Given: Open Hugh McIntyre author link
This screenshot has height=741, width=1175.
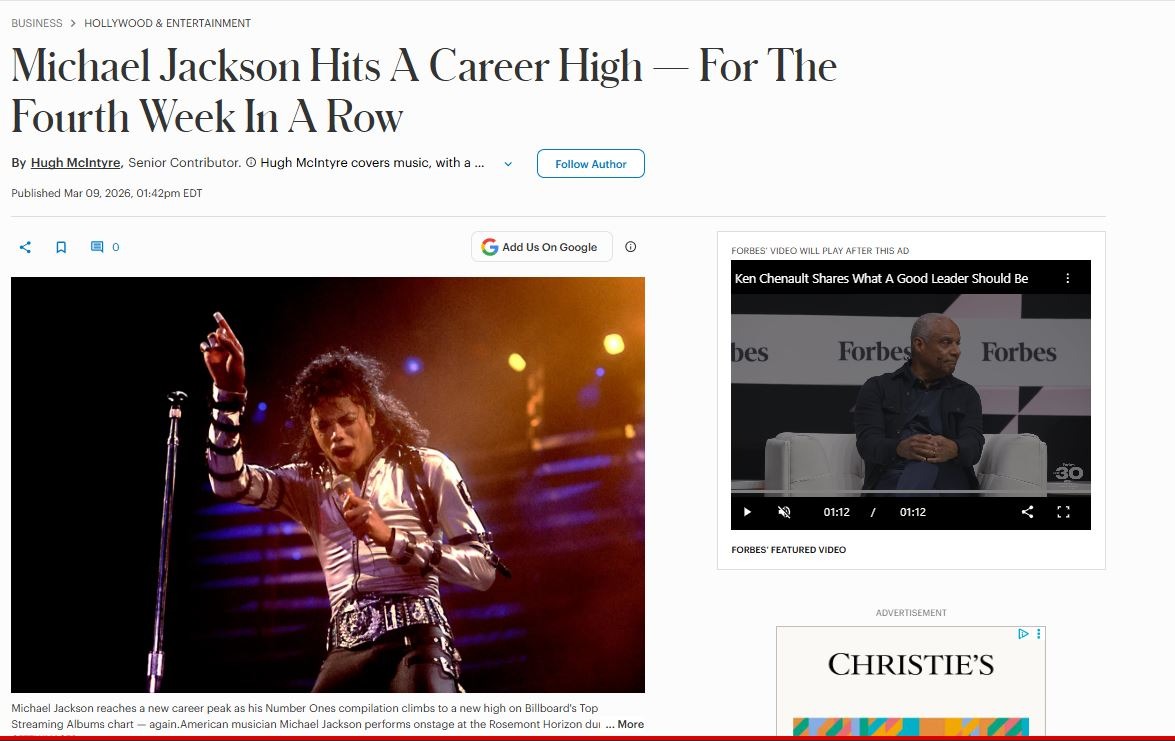Looking at the screenshot, I should click(76, 163).
